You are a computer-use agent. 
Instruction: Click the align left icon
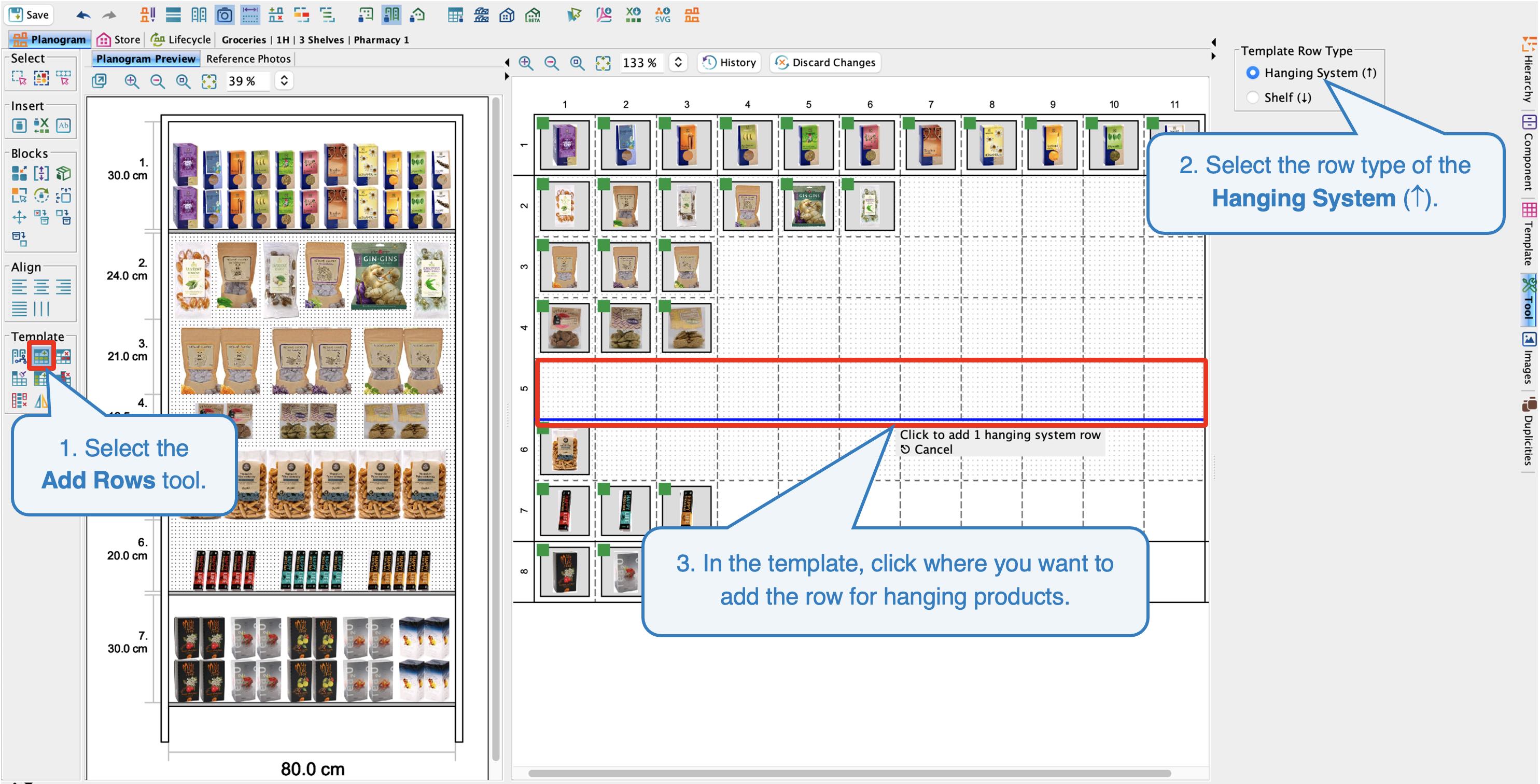(19, 287)
